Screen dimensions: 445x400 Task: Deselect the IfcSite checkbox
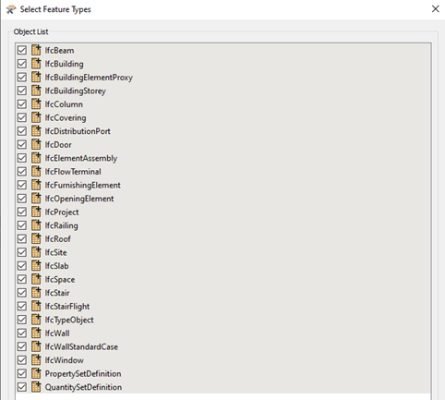pyautogui.click(x=22, y=252)
